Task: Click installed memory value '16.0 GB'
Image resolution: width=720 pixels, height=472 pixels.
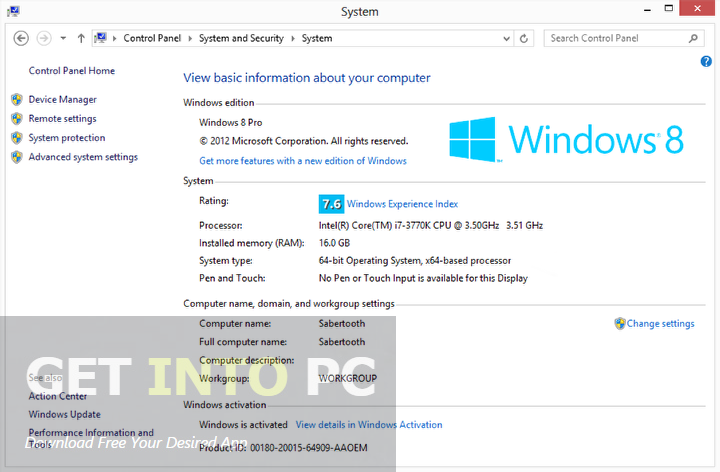Action: (x=334, y=243)
